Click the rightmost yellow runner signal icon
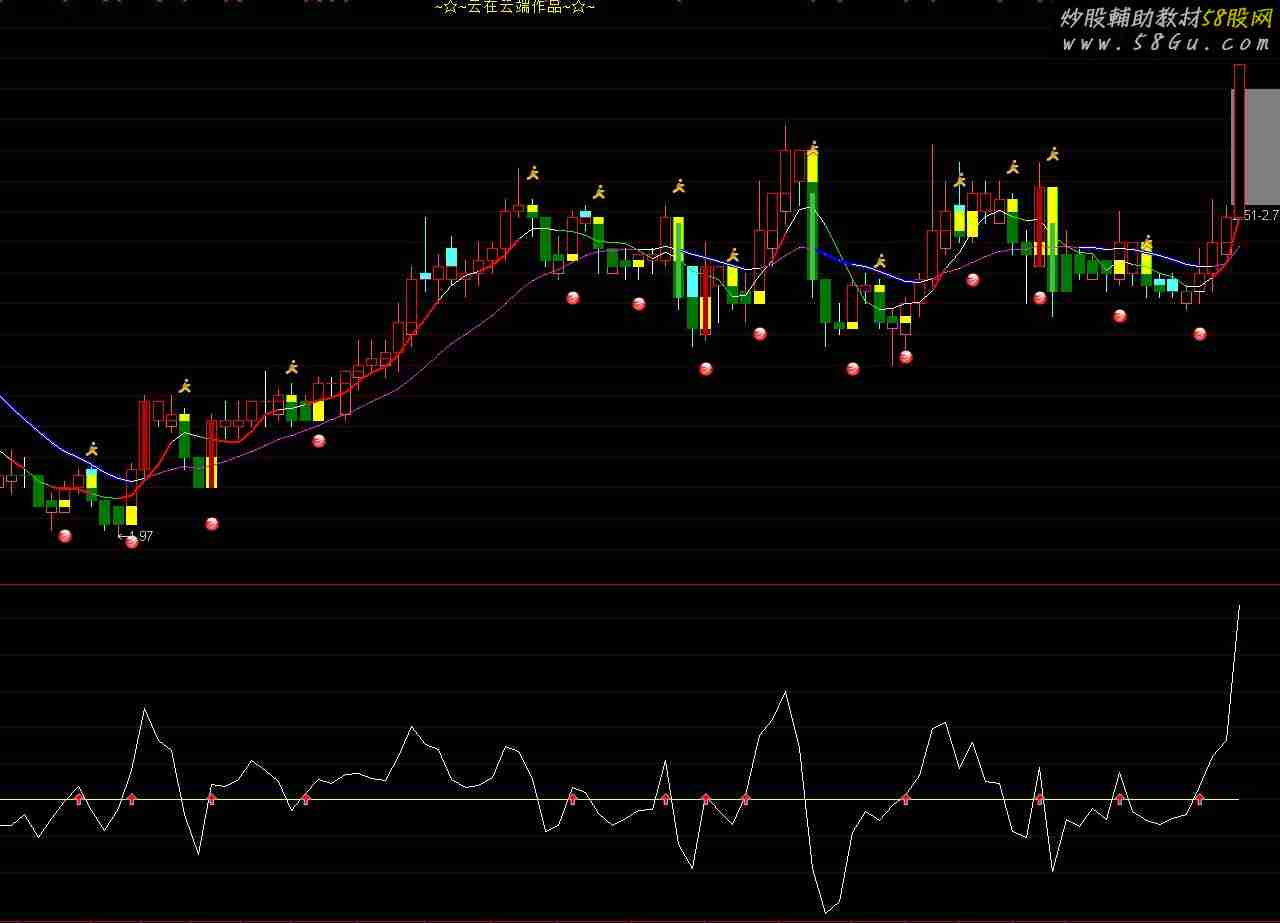Viewport: 1280px width, 923px height. pyautogui.click(x=1147, y=242)
